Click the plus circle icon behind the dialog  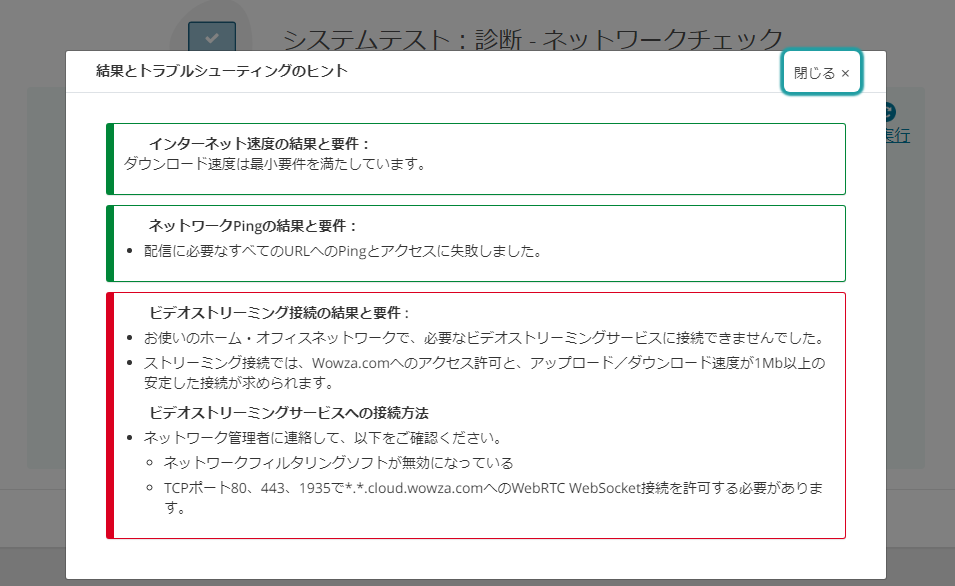click(891, 113)
